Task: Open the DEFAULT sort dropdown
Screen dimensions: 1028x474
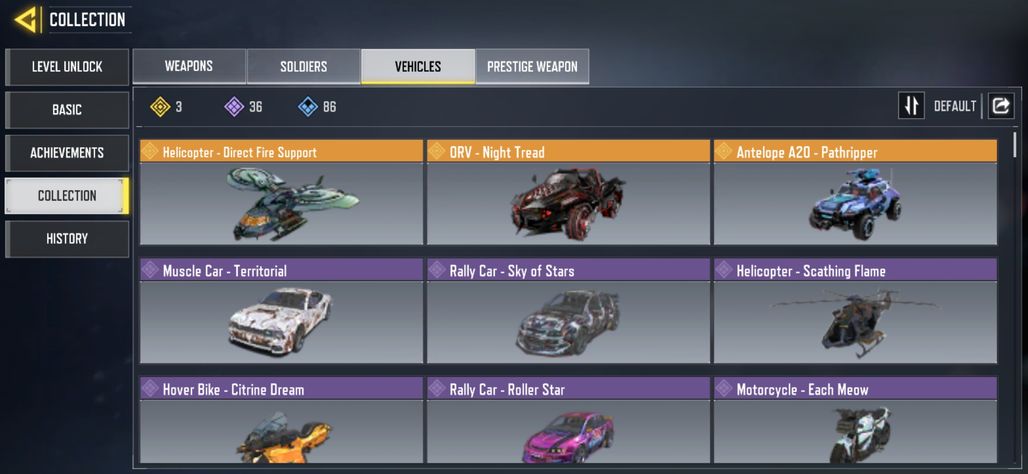Action: [955, 106]
